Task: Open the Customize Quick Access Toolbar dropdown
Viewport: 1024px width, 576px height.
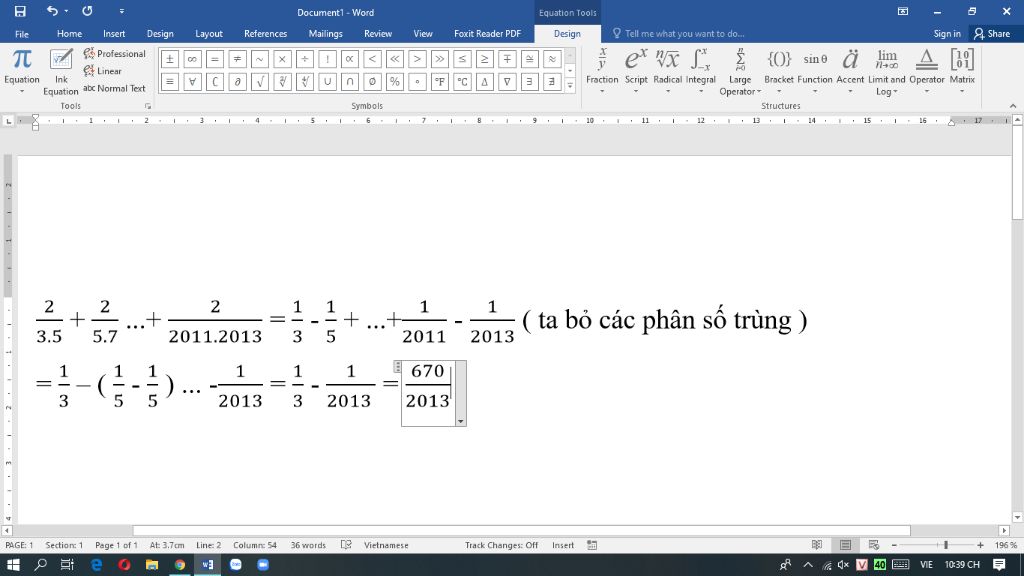Action: [x=121, y=11]
